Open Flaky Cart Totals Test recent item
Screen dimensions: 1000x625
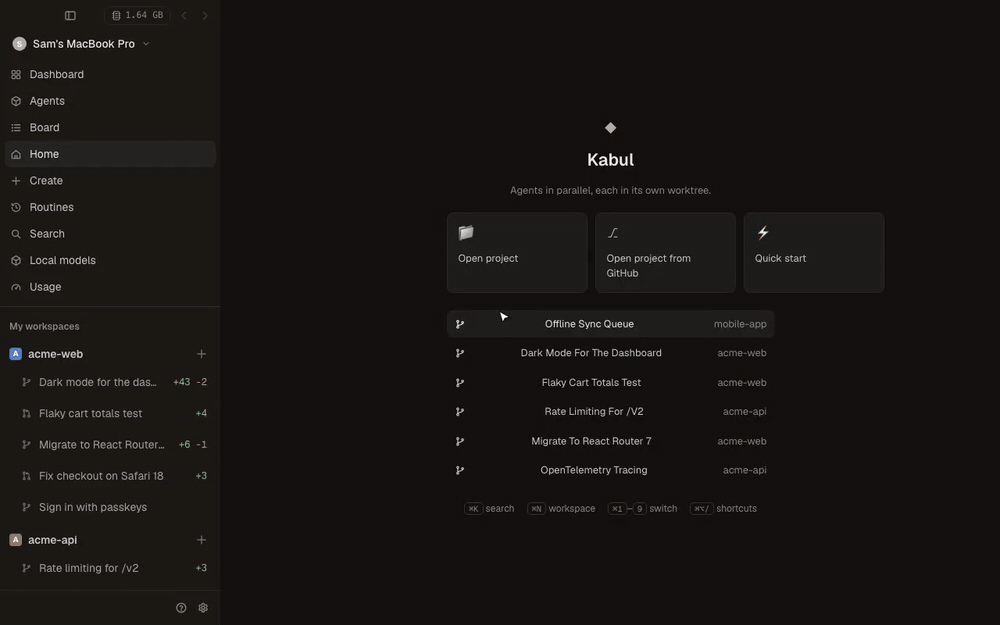point(611,383)
